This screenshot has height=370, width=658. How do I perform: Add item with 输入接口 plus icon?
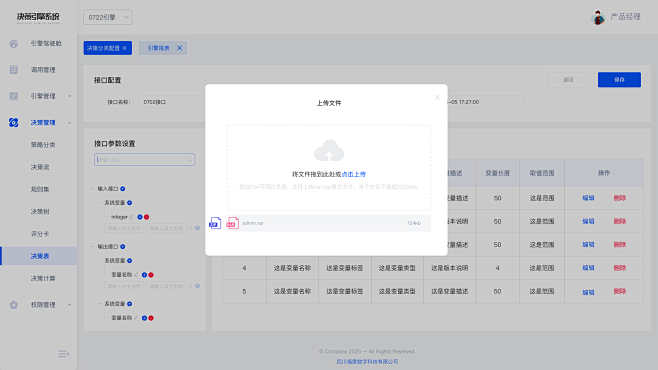pos(123,189)
